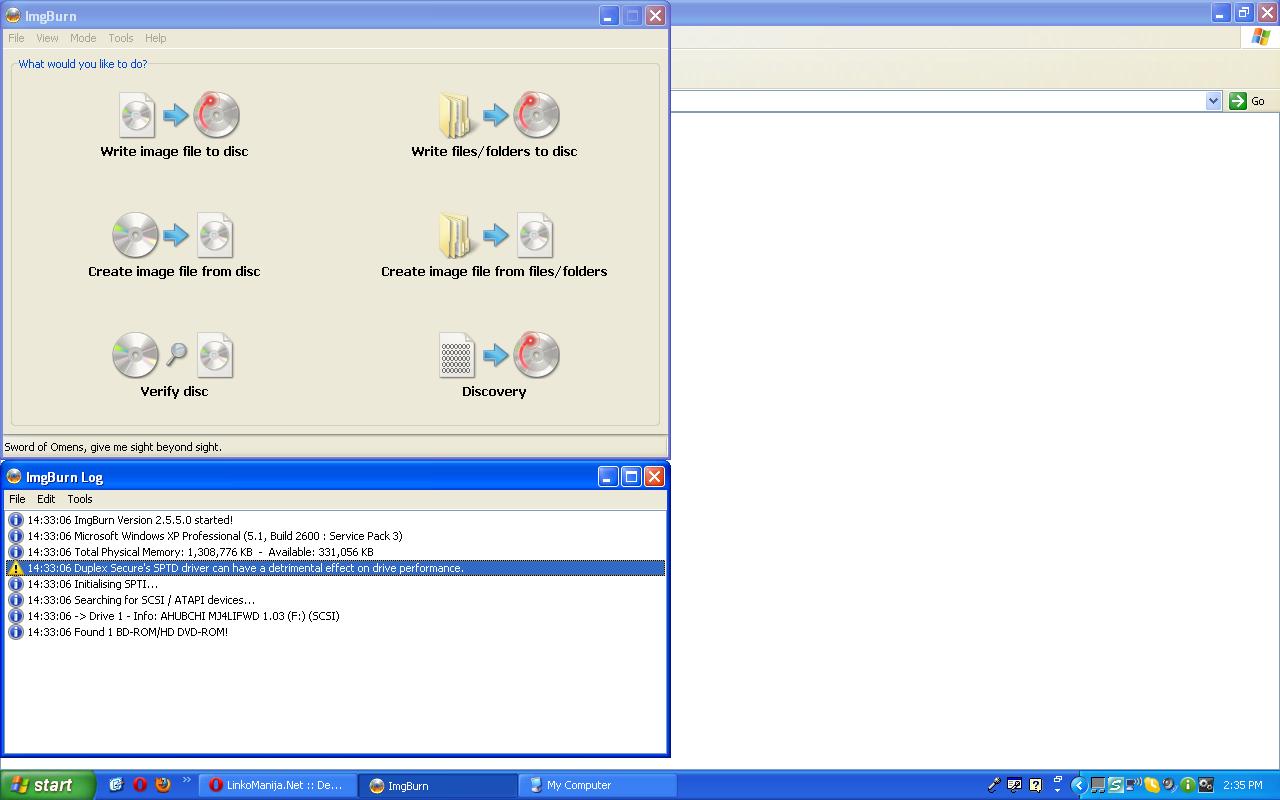Open Discovery mode
Viewport: 1280px width, 800px height.
499,355
